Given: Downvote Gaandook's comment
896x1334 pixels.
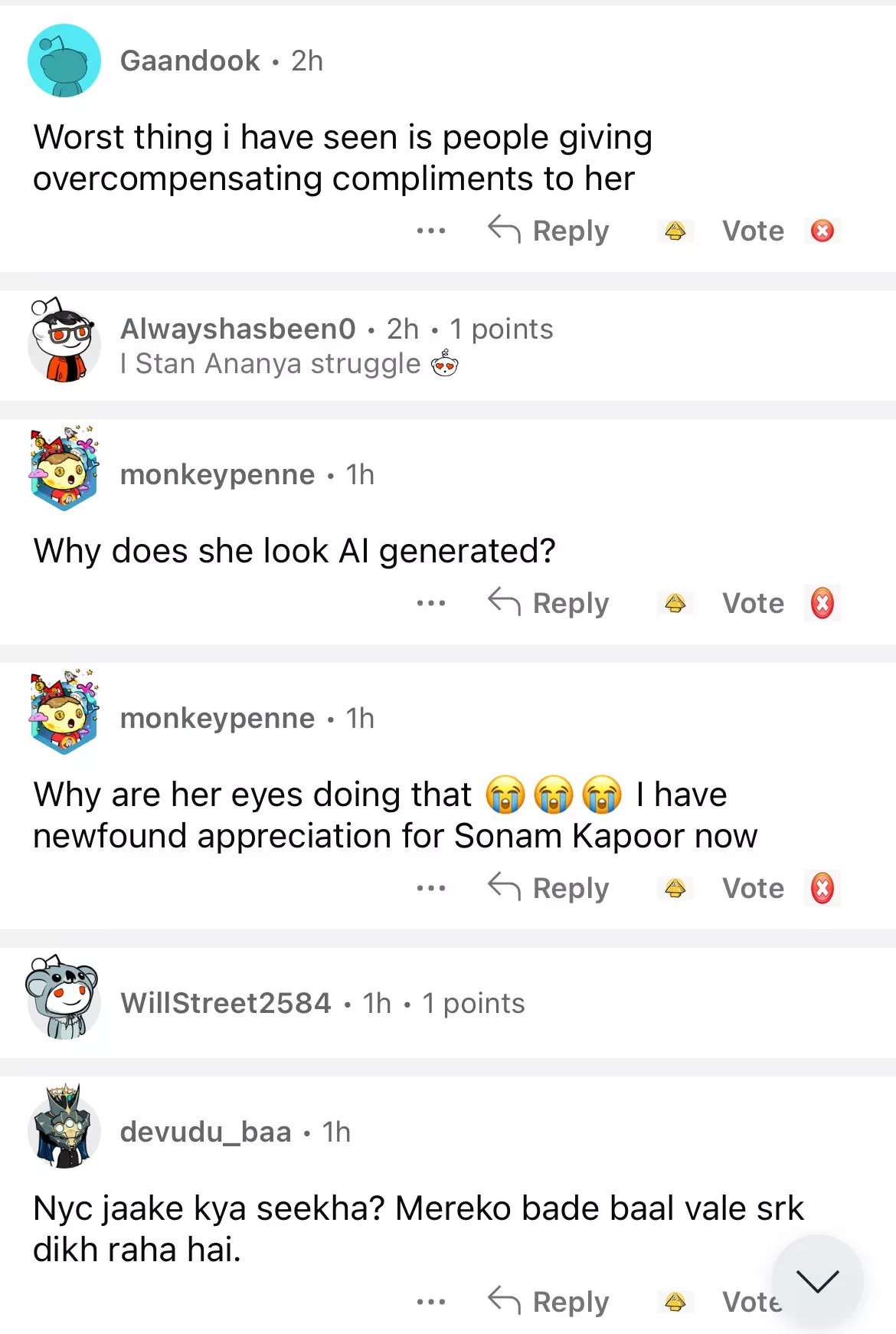Looking at the screenshot, I should [x=822, y=231].
